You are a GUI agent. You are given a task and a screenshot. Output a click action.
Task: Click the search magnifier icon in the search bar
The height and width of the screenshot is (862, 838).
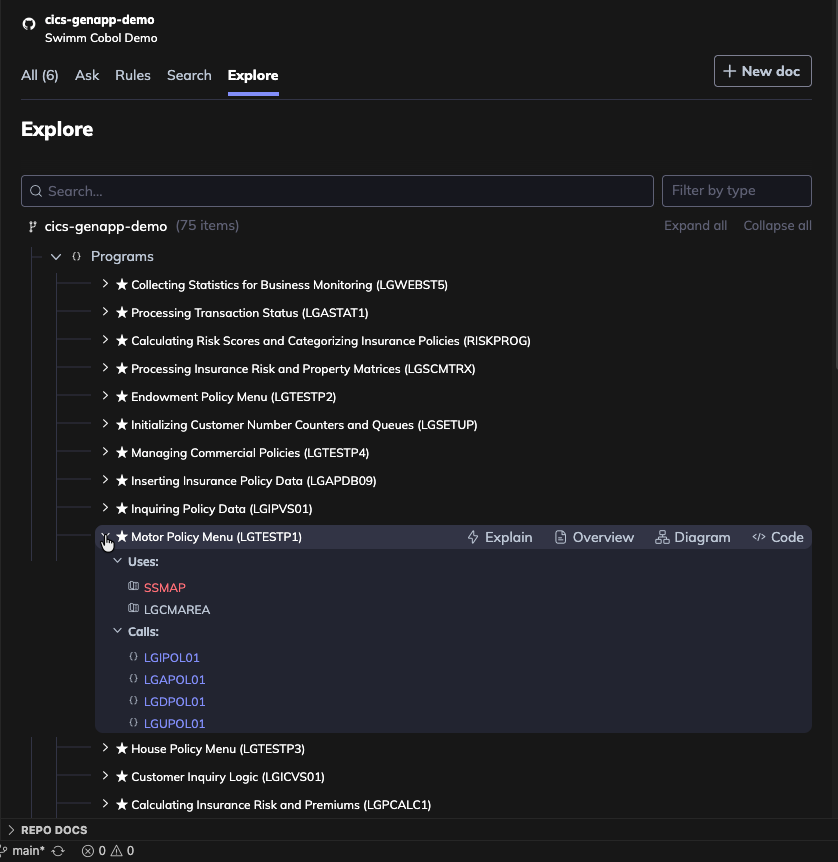point(36,190)
